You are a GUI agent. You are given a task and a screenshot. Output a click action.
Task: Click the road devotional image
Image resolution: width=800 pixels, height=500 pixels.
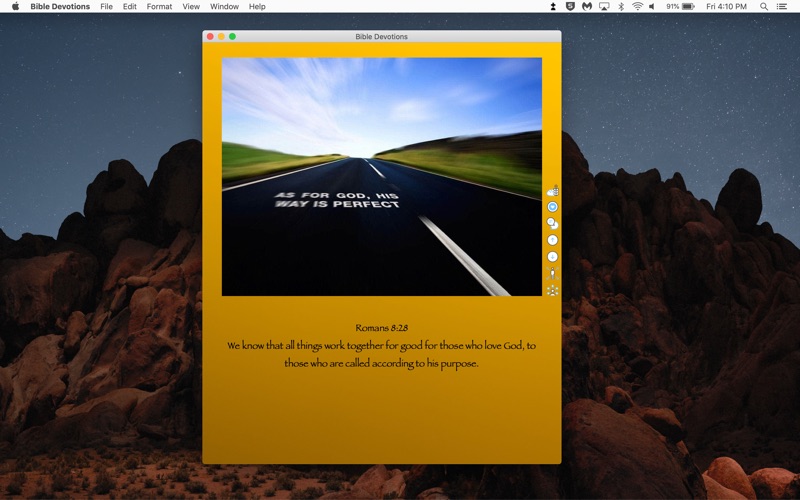pos(382,177)
